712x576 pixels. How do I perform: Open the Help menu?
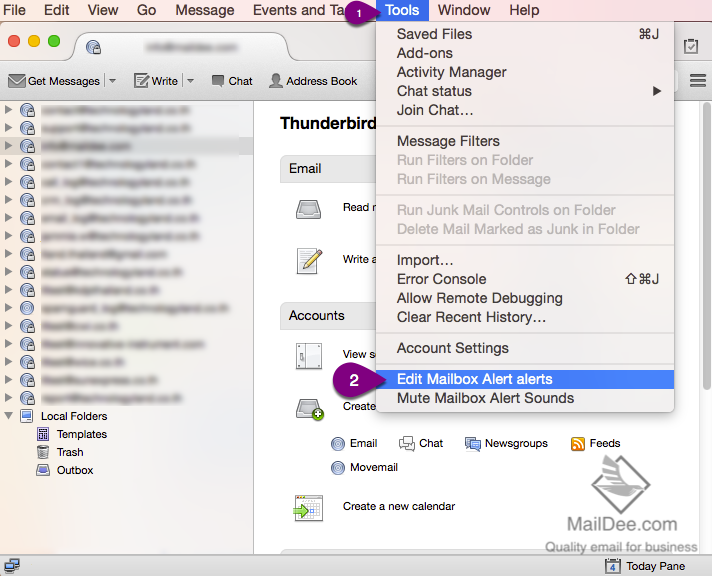(x=524, y=10)
